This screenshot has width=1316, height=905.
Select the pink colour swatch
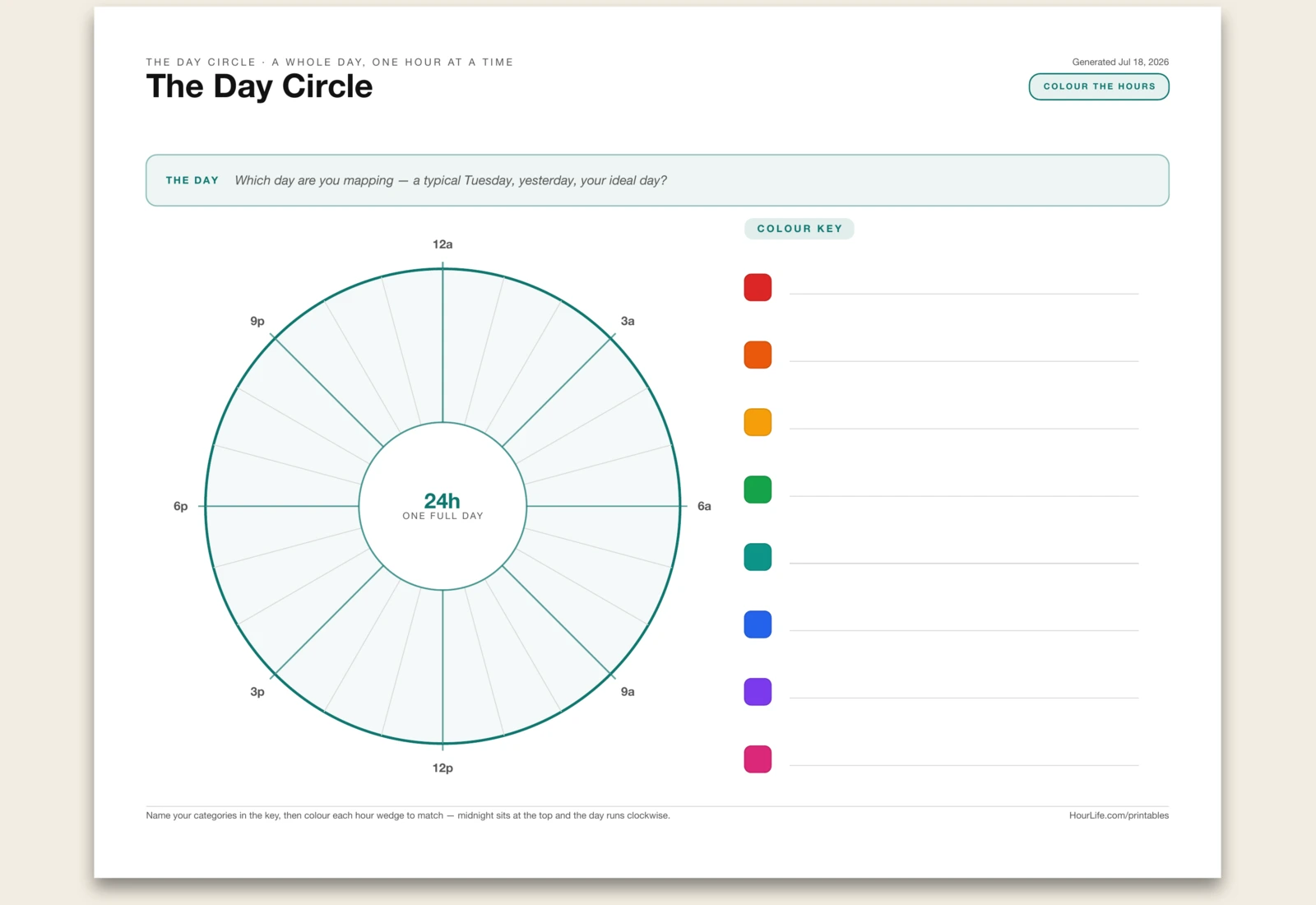pos(758,759)
